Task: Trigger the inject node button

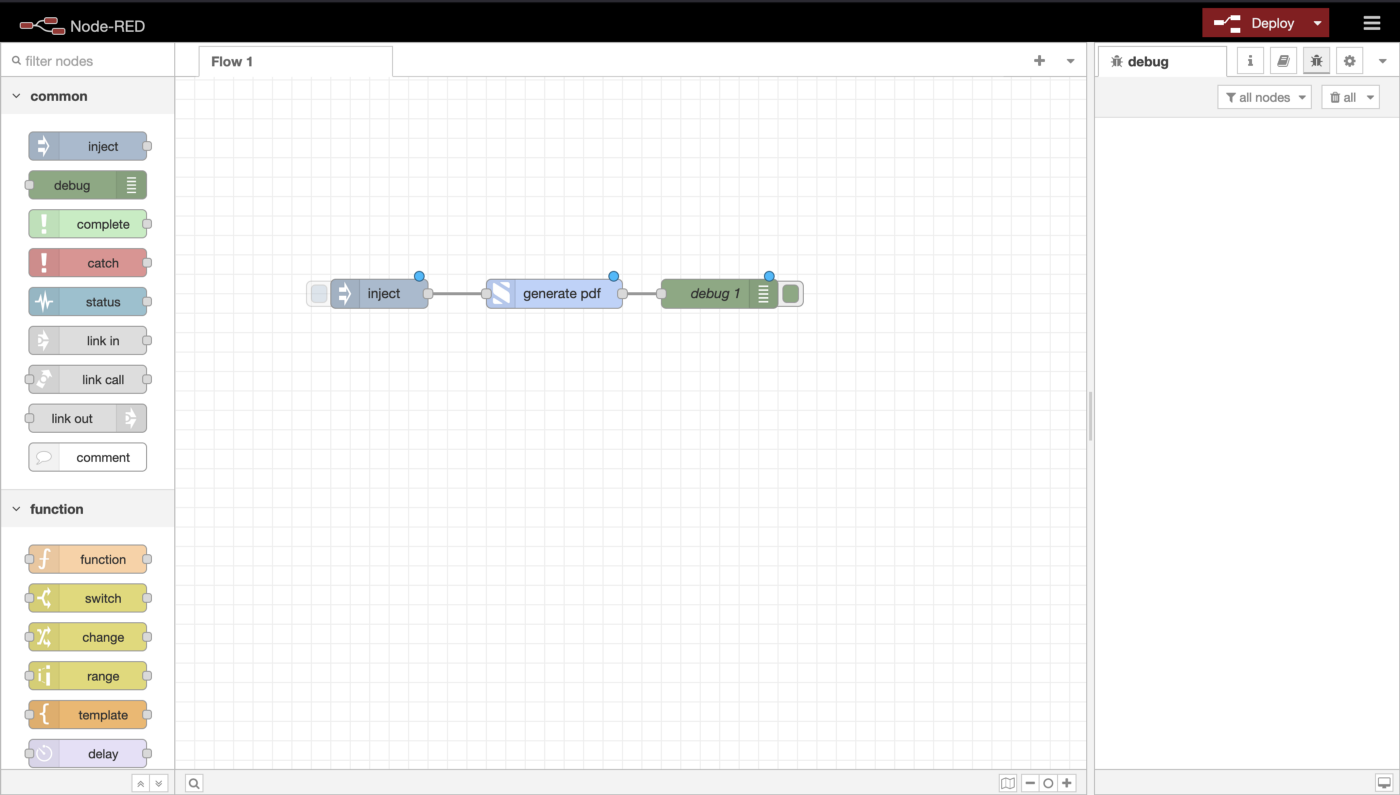Action: [318, 294]
